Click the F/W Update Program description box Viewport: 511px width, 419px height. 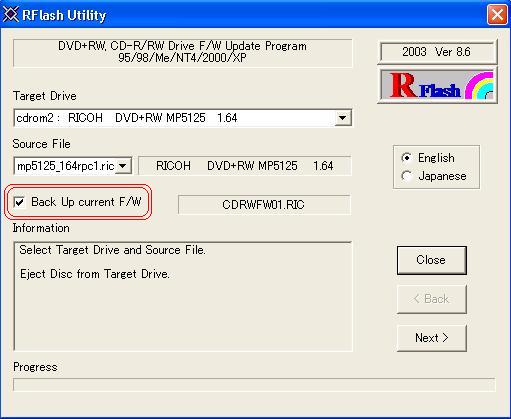coord(182,52)
